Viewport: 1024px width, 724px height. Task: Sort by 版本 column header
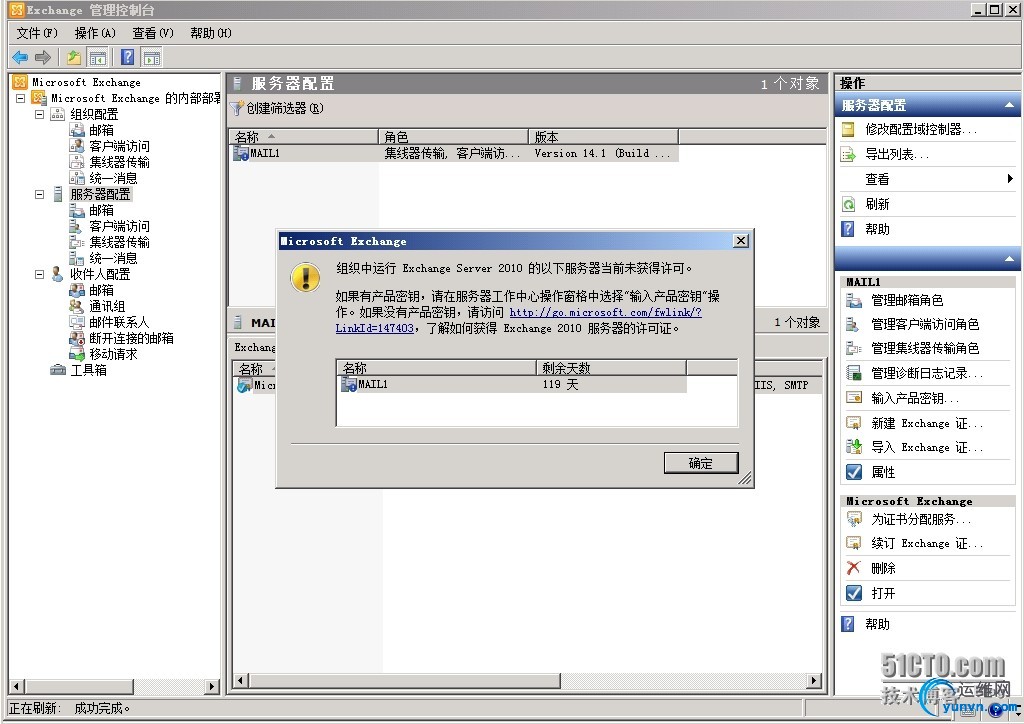[603, 136]
